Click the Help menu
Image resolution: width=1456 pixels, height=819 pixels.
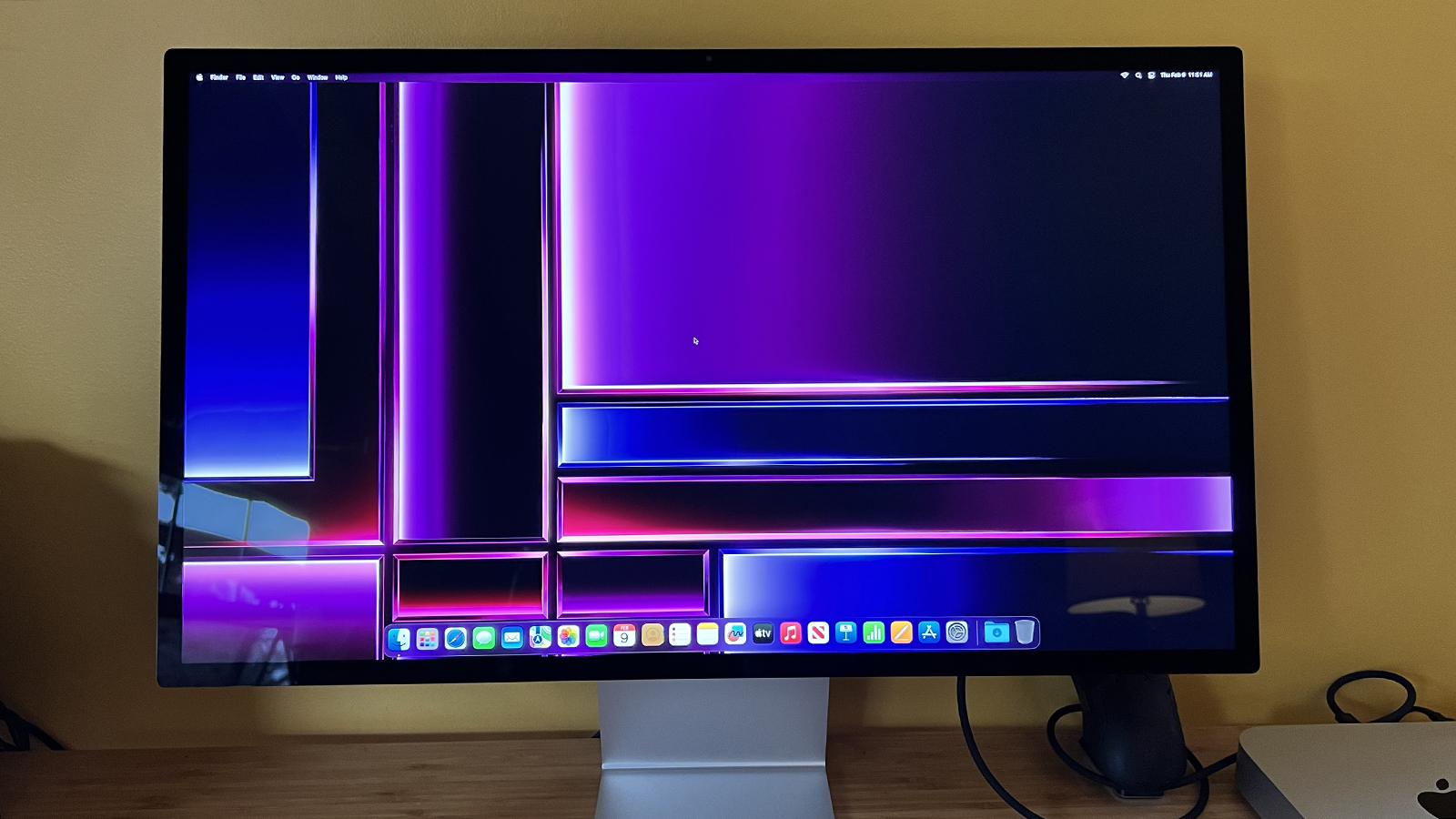tap(341, 77)
